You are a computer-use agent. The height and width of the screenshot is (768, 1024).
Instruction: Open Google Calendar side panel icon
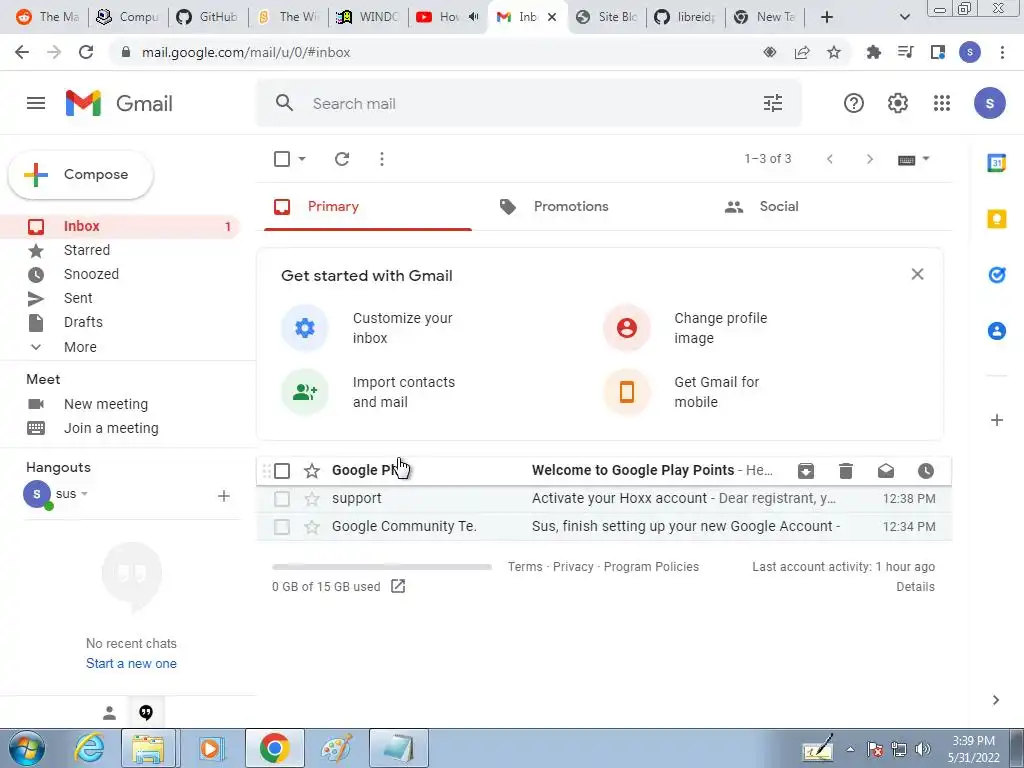(x=997, y=163)
